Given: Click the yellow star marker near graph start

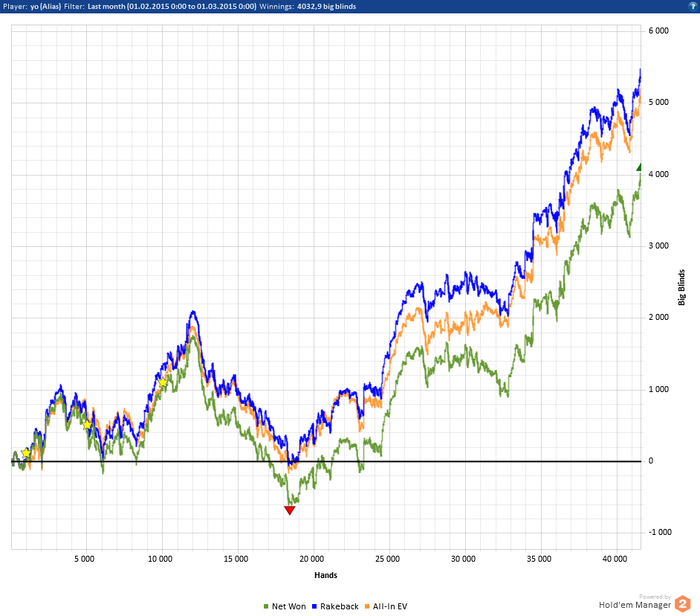Looking at the screenshot, I should pyautogui.click(x=26, y=454).
